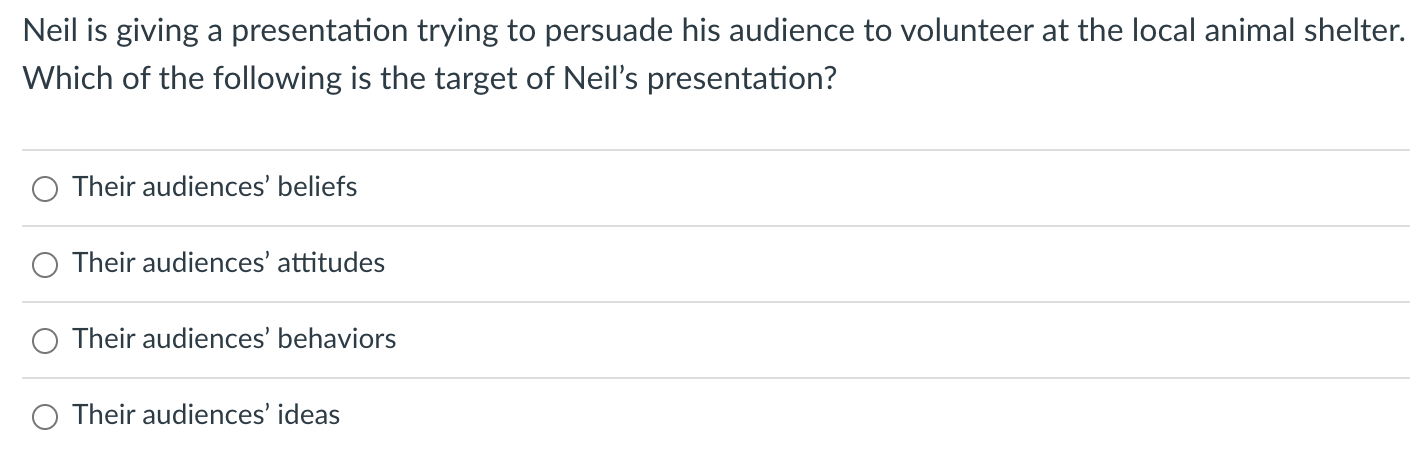1424x452 pixels.
Task: Click the word "attitudes" in second answer
Action: click(331, 263)
